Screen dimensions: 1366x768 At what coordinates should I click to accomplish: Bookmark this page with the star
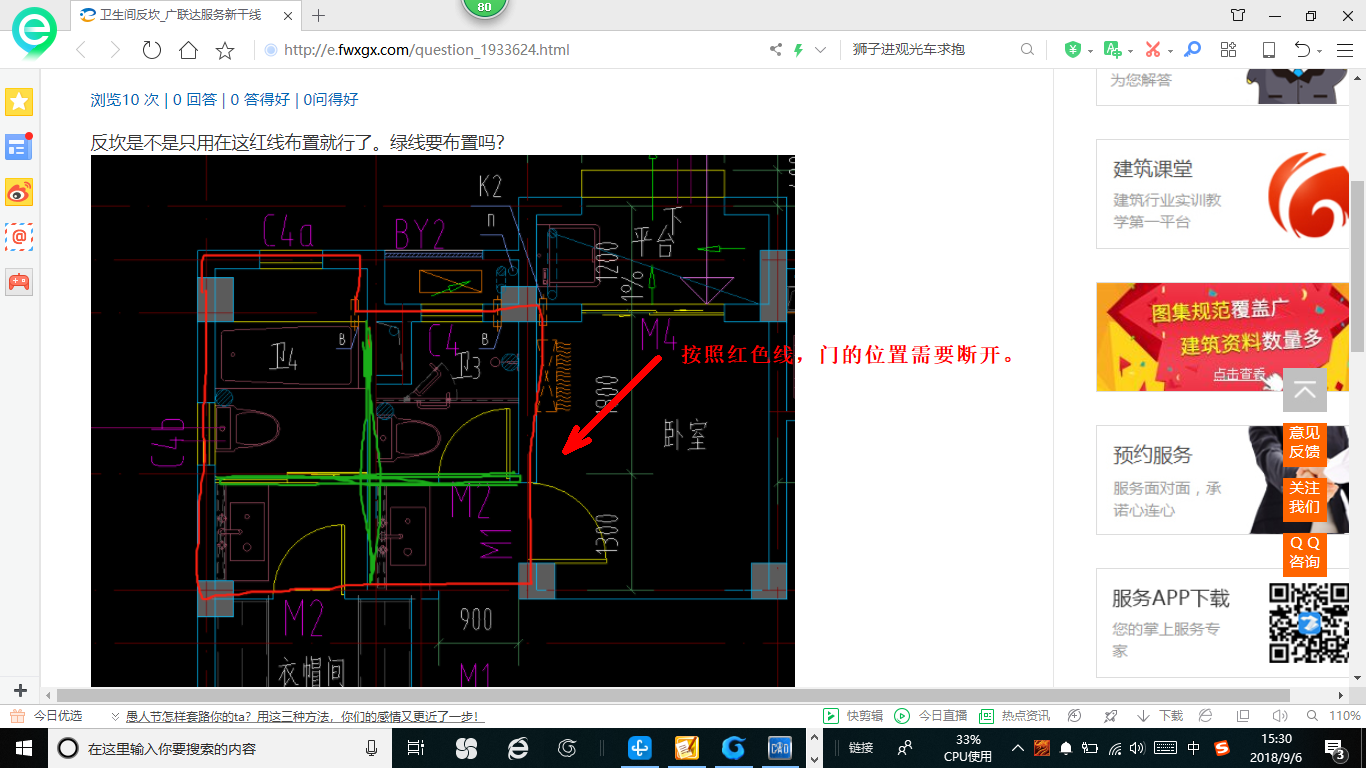point(225,50)
